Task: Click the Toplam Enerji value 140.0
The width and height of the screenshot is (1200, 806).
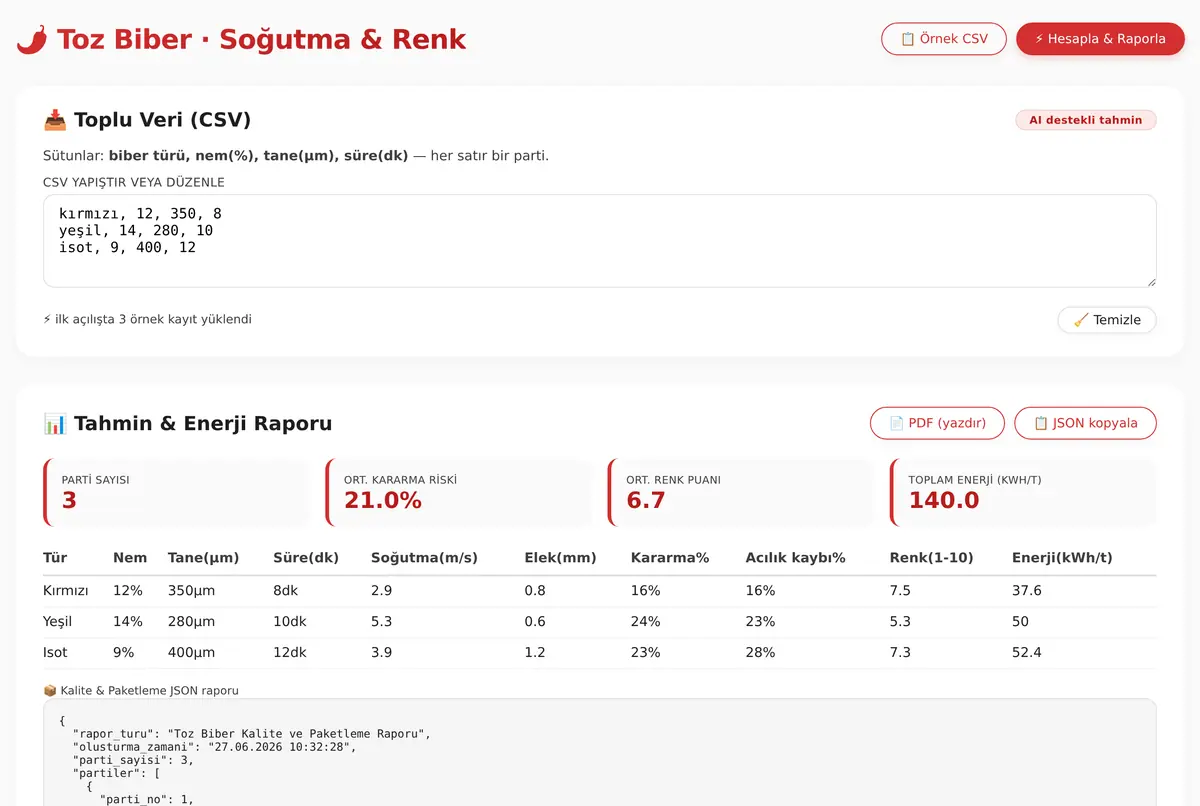Action: (944, 500)
